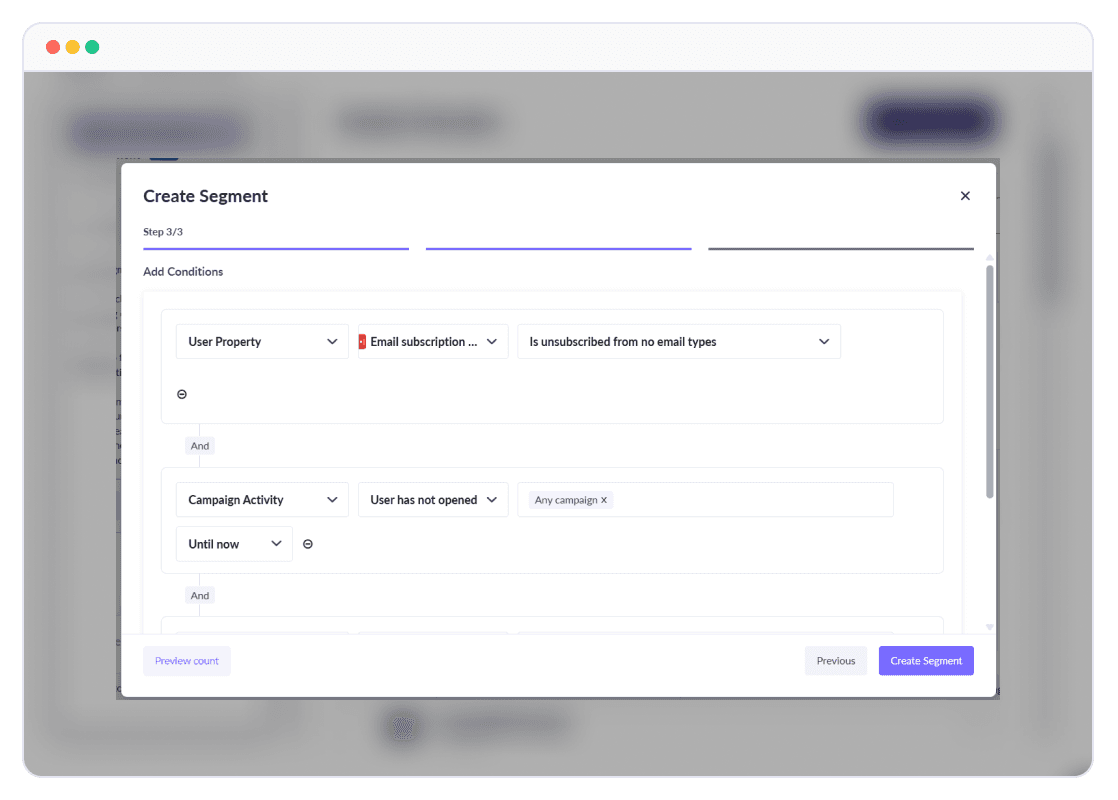The height and width of the screenshot is (800, 1118).
Task: Toggle the first And operator
Action: coord(200,446)
